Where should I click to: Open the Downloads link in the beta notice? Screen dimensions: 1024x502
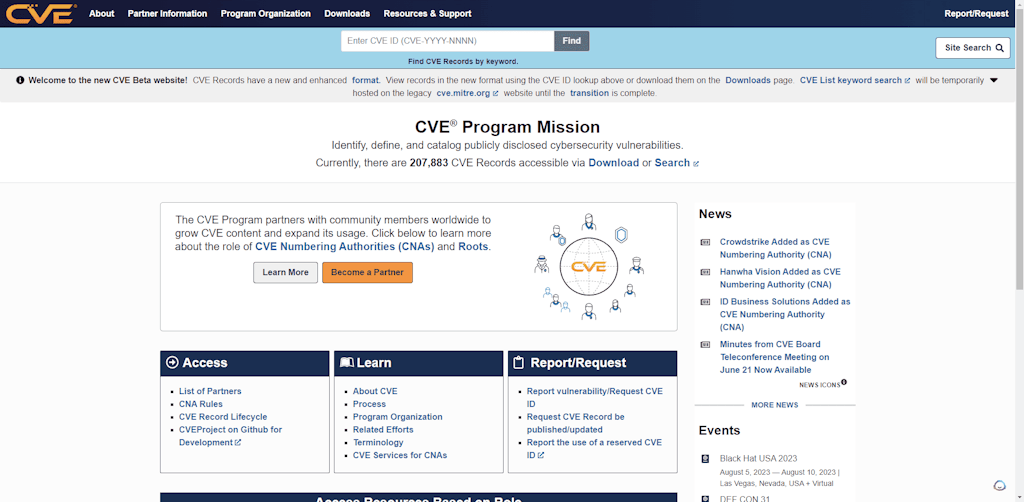748,80
